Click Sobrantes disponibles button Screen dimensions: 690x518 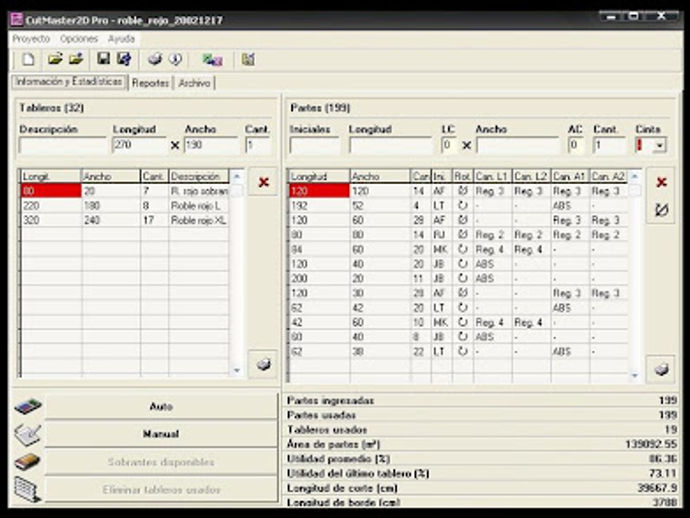point(161,462)
